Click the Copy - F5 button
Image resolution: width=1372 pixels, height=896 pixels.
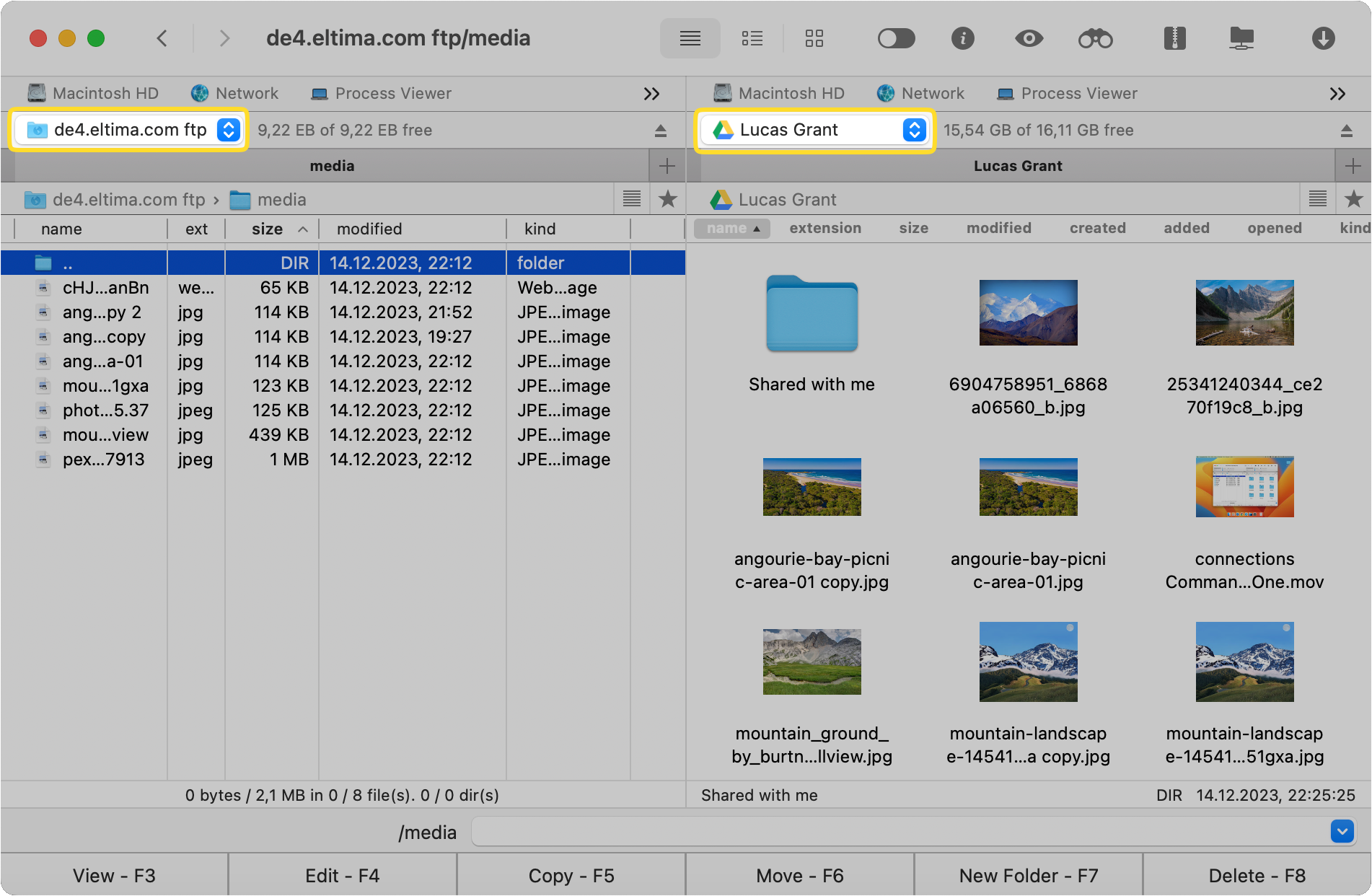(x=571, y=876)
